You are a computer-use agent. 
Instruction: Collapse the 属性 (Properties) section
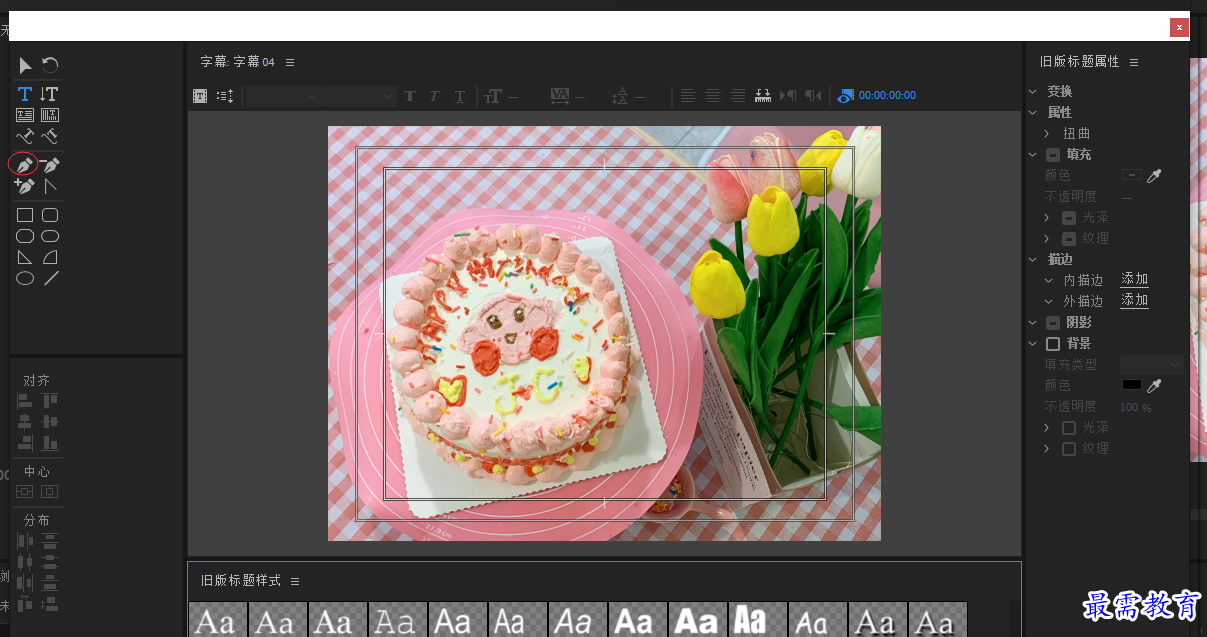tap(1034, 112)
